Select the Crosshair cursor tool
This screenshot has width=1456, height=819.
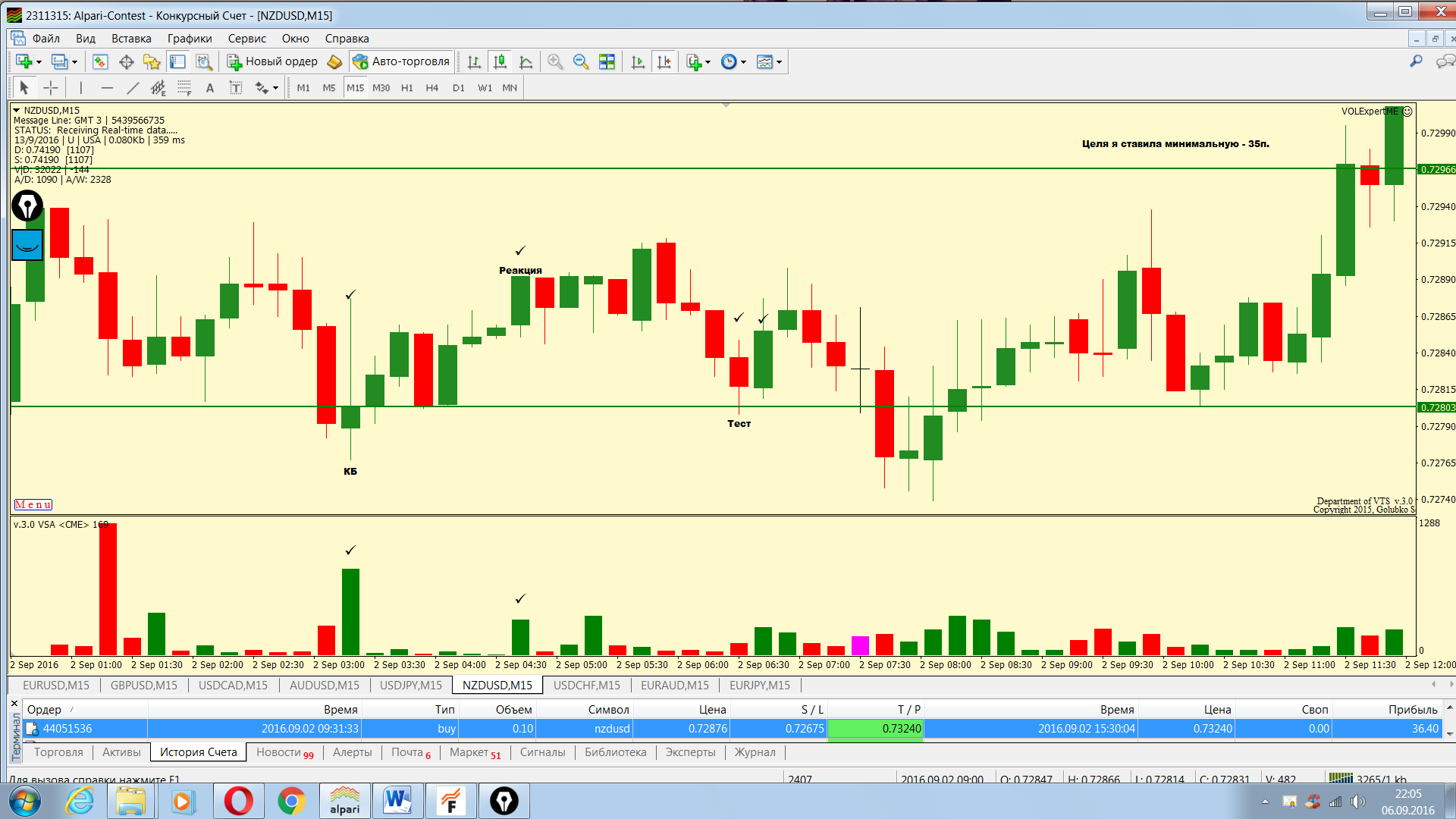51,88
